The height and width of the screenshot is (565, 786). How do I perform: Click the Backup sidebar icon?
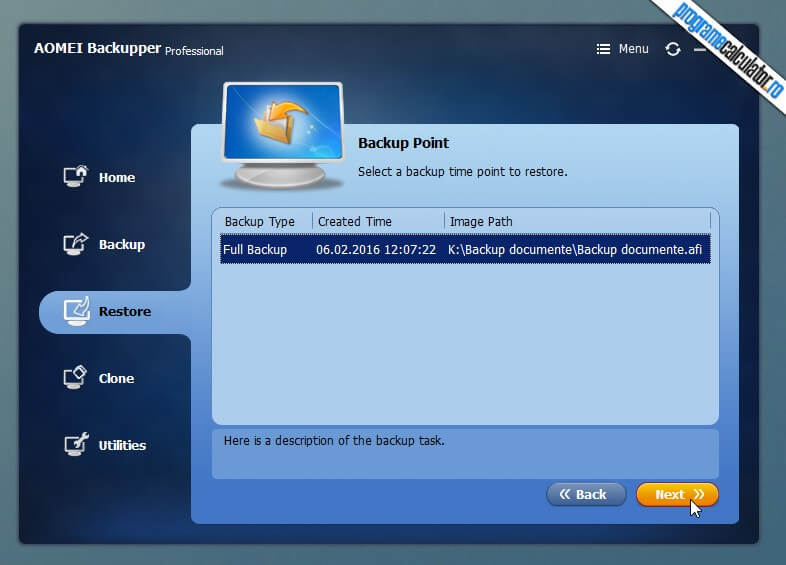click(76, 244)
